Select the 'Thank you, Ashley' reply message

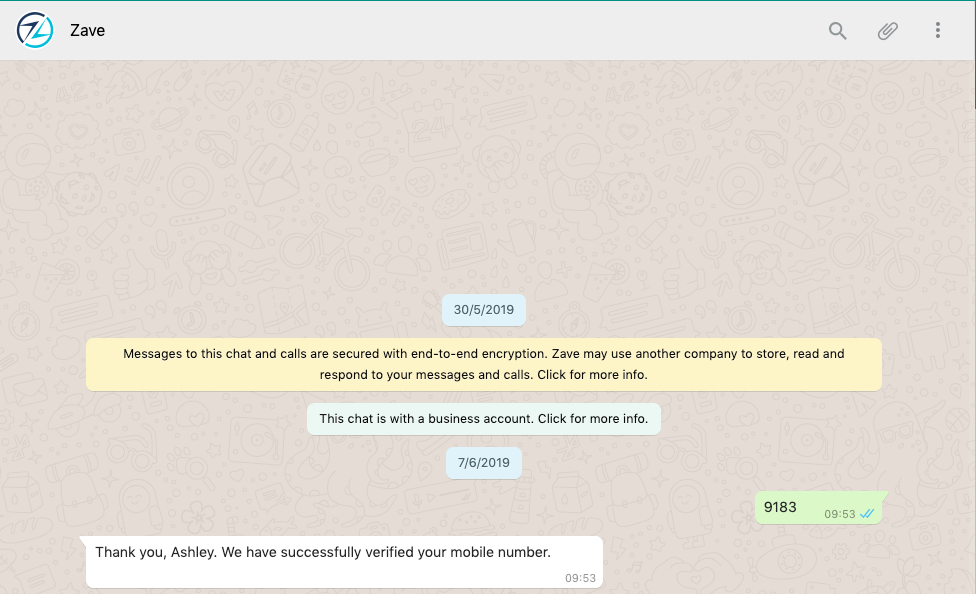tap(343, 562)
